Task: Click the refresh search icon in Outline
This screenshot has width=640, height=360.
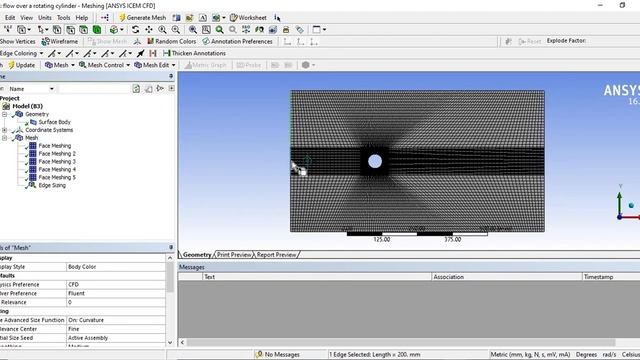Action: [136, 88]
